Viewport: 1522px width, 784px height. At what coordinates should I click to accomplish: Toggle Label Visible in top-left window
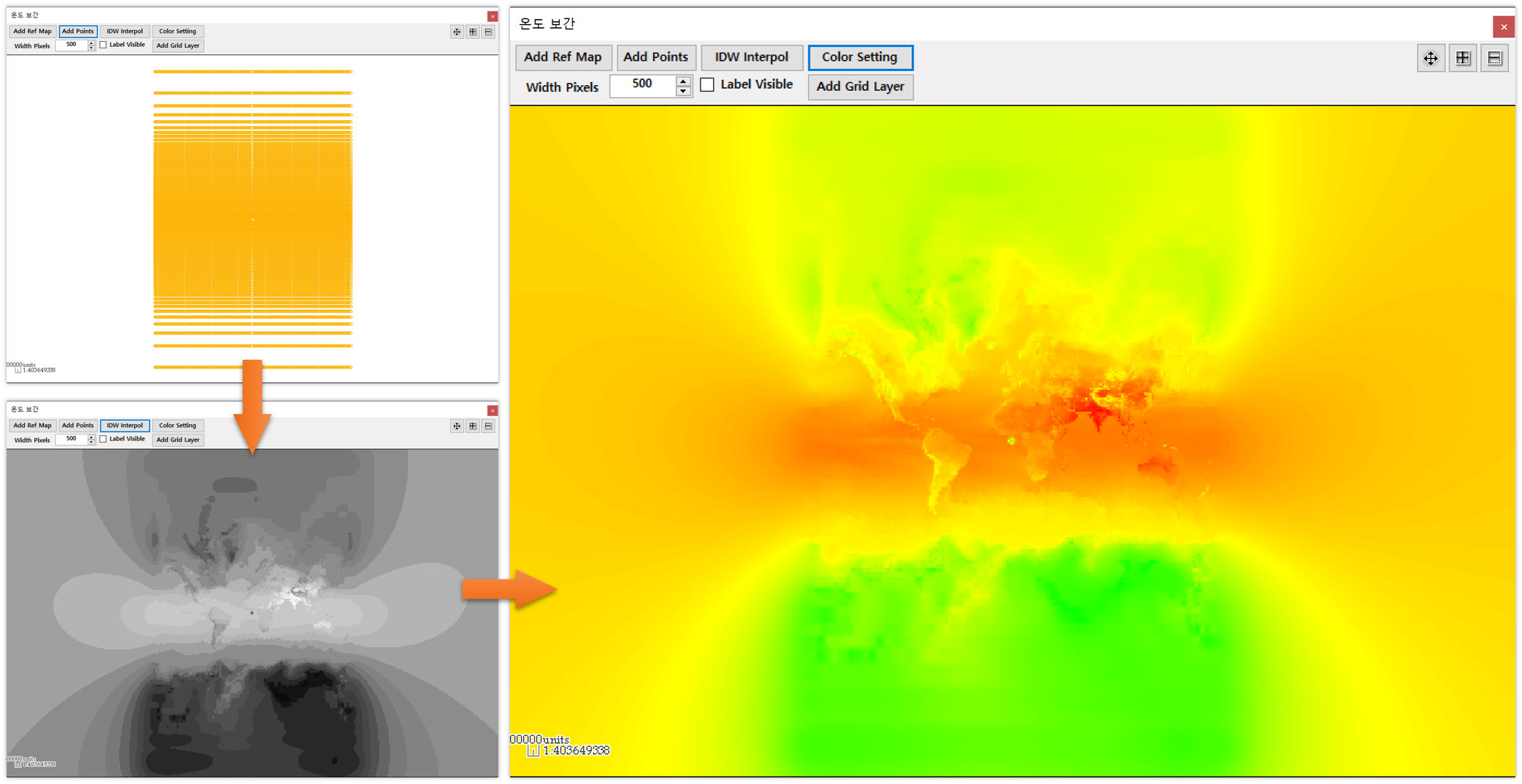pyautogui.click(x=103, y=45)
